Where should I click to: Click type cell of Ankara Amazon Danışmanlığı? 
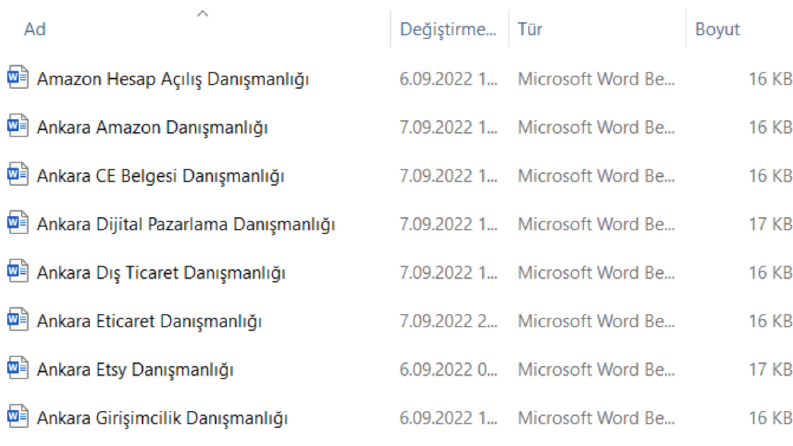click(x=596, y=127)
